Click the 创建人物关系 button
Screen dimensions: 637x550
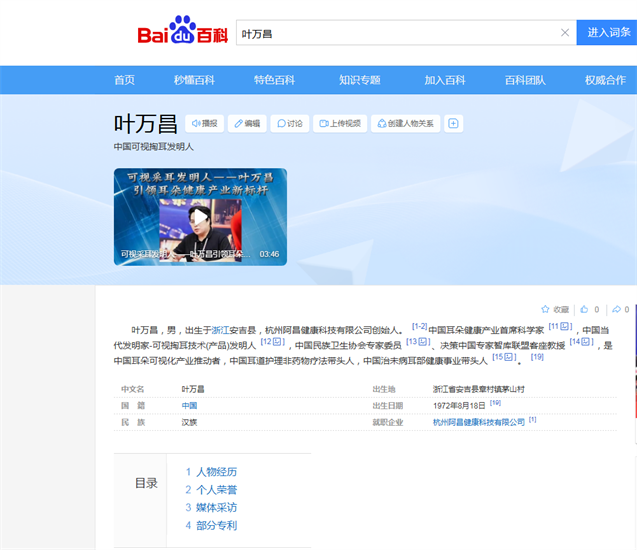click(x=405, y=123)
